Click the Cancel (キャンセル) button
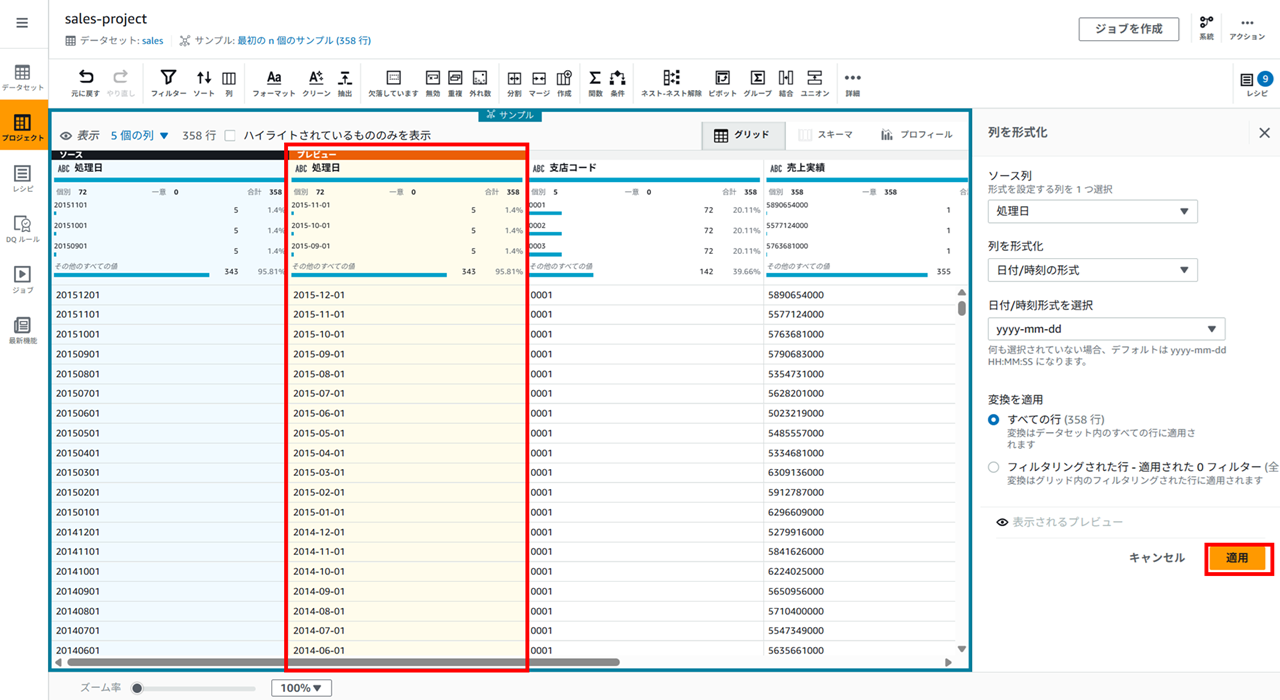This screenshot has height=700, width=1280. pos(1157,558)
